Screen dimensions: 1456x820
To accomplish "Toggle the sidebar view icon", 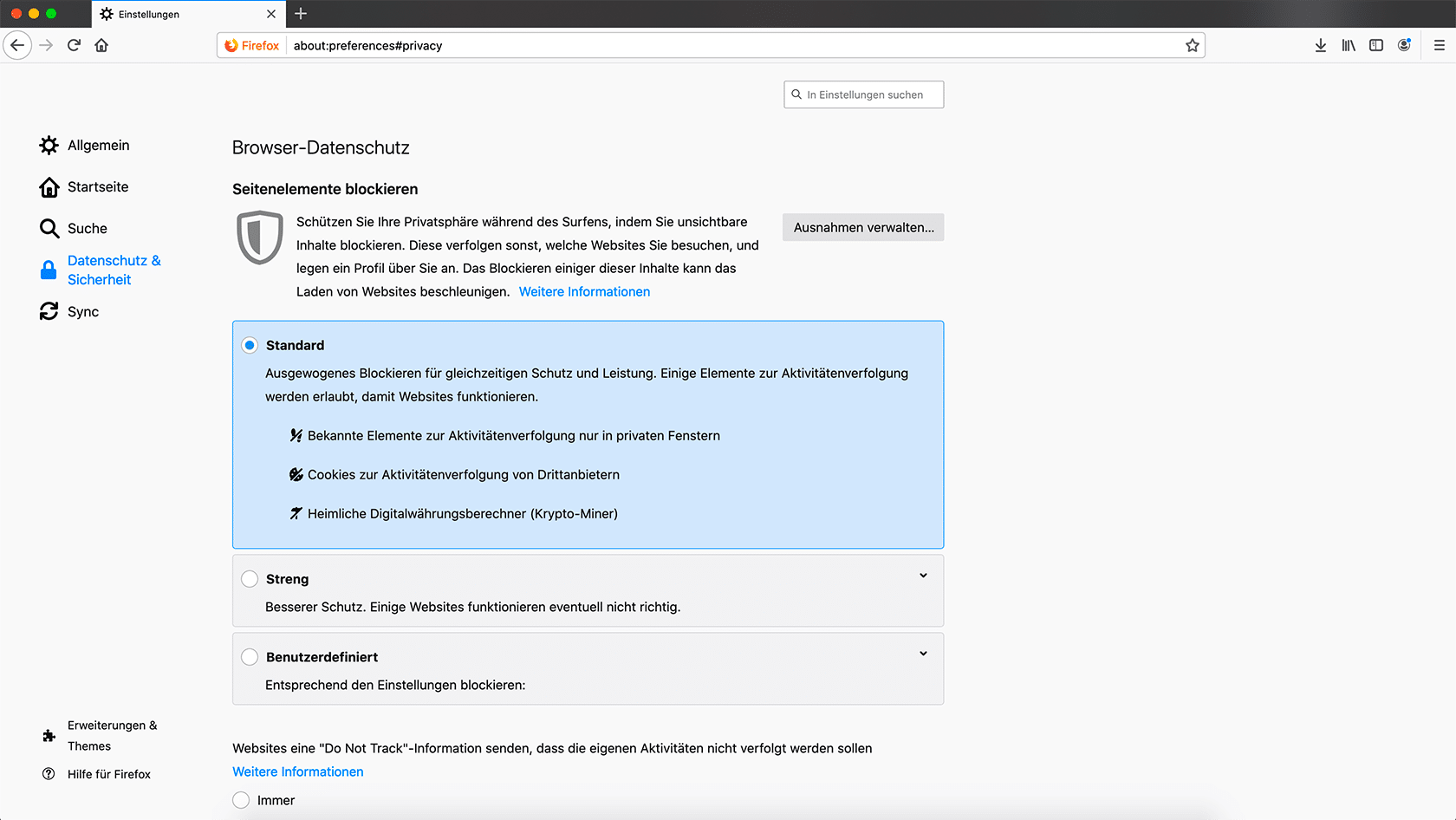I will (x=1375, y=45).
